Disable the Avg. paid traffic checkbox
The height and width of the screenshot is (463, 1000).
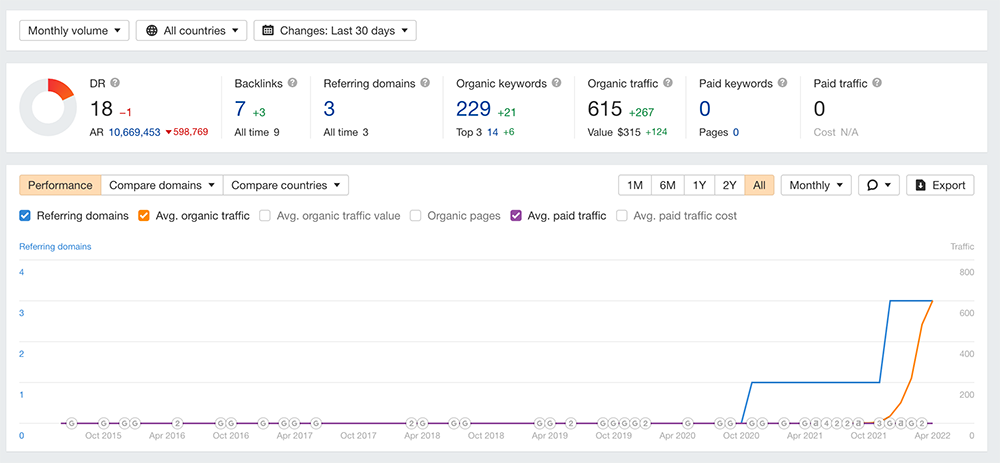517,215
